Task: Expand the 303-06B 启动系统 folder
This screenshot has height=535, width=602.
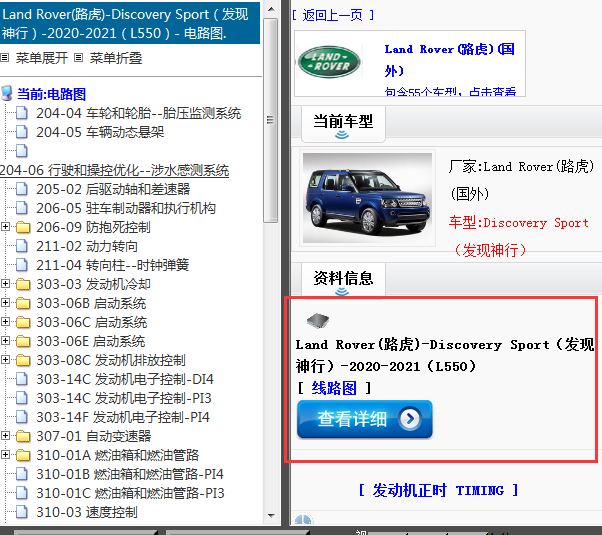Action: pos(5,303)
